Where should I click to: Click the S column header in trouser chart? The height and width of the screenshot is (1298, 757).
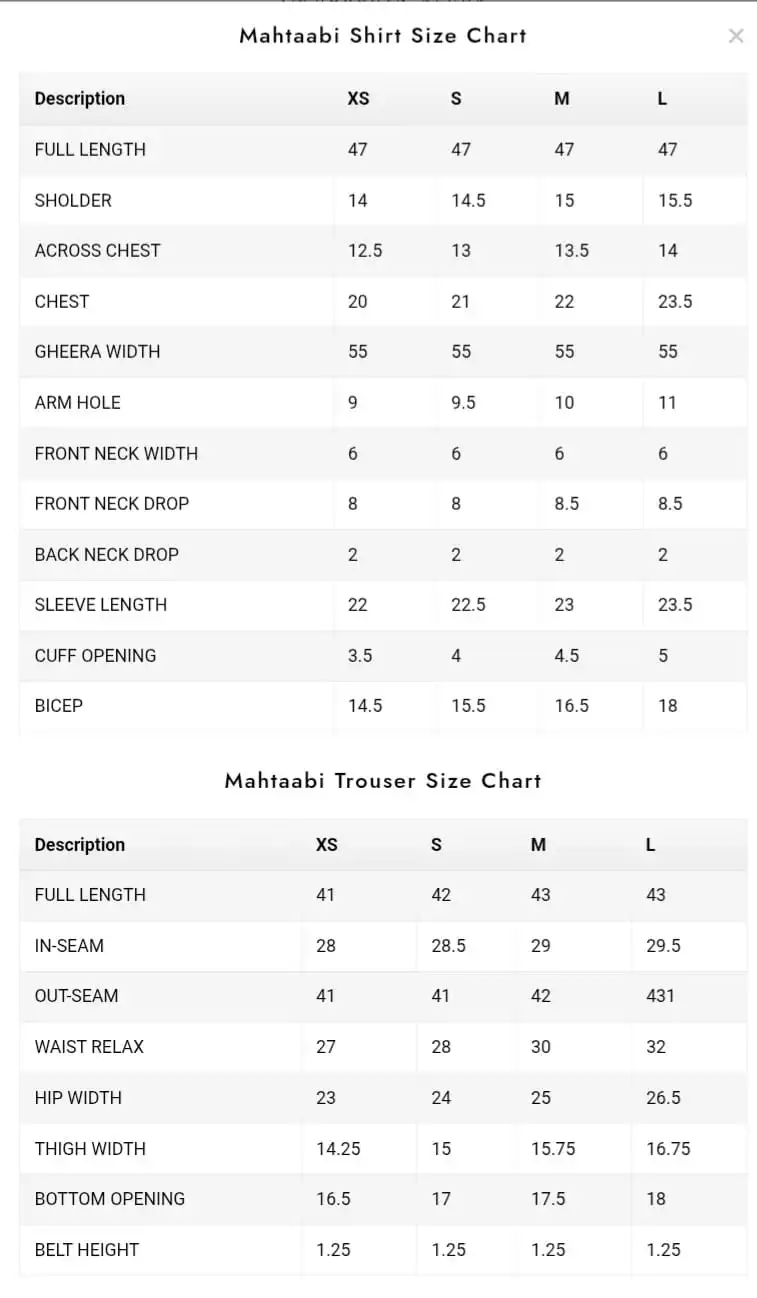pyautogui.click(x=436, y=844)
